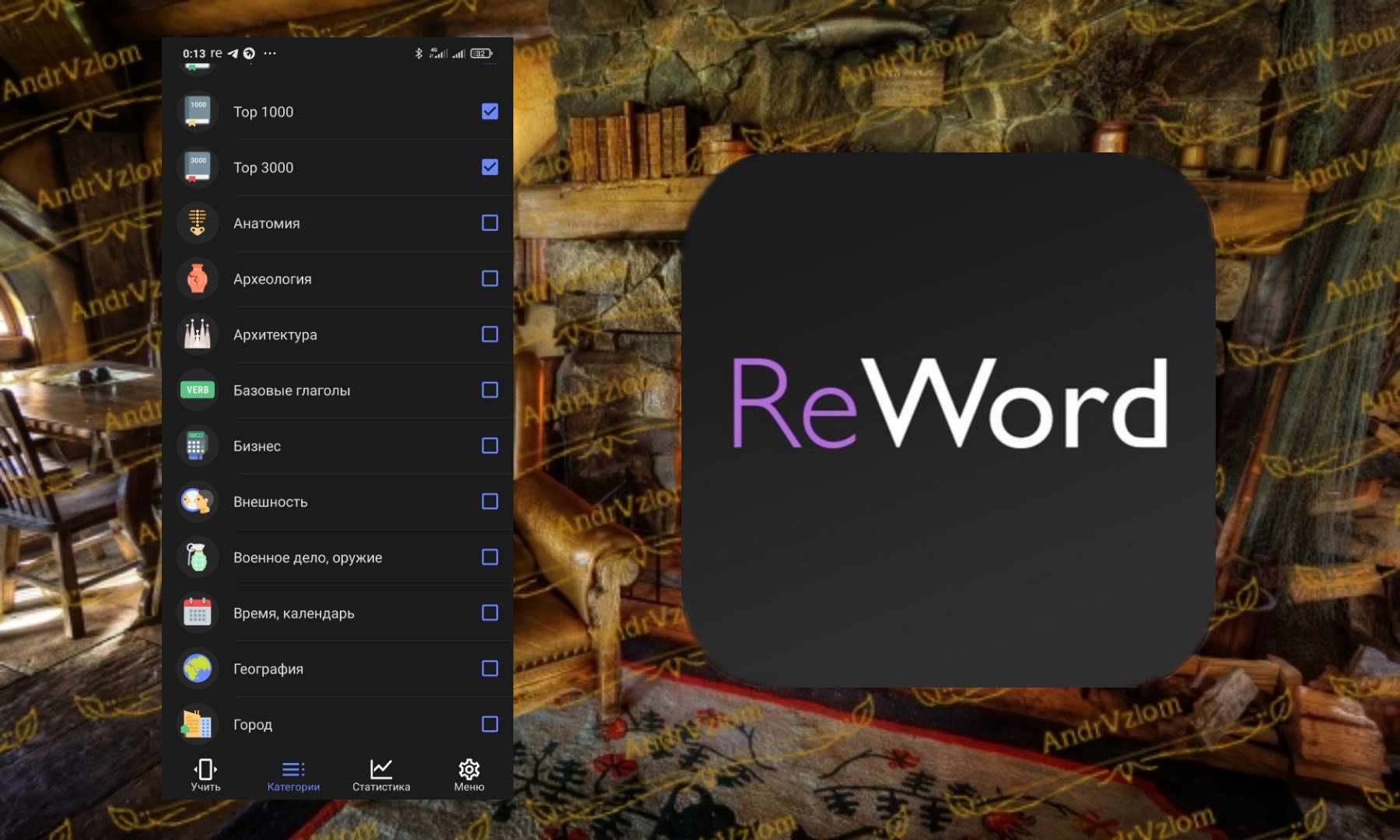
Task: Enable the Время, календарь checkbox
Action: pyautogui.click(x=490, y=613)
